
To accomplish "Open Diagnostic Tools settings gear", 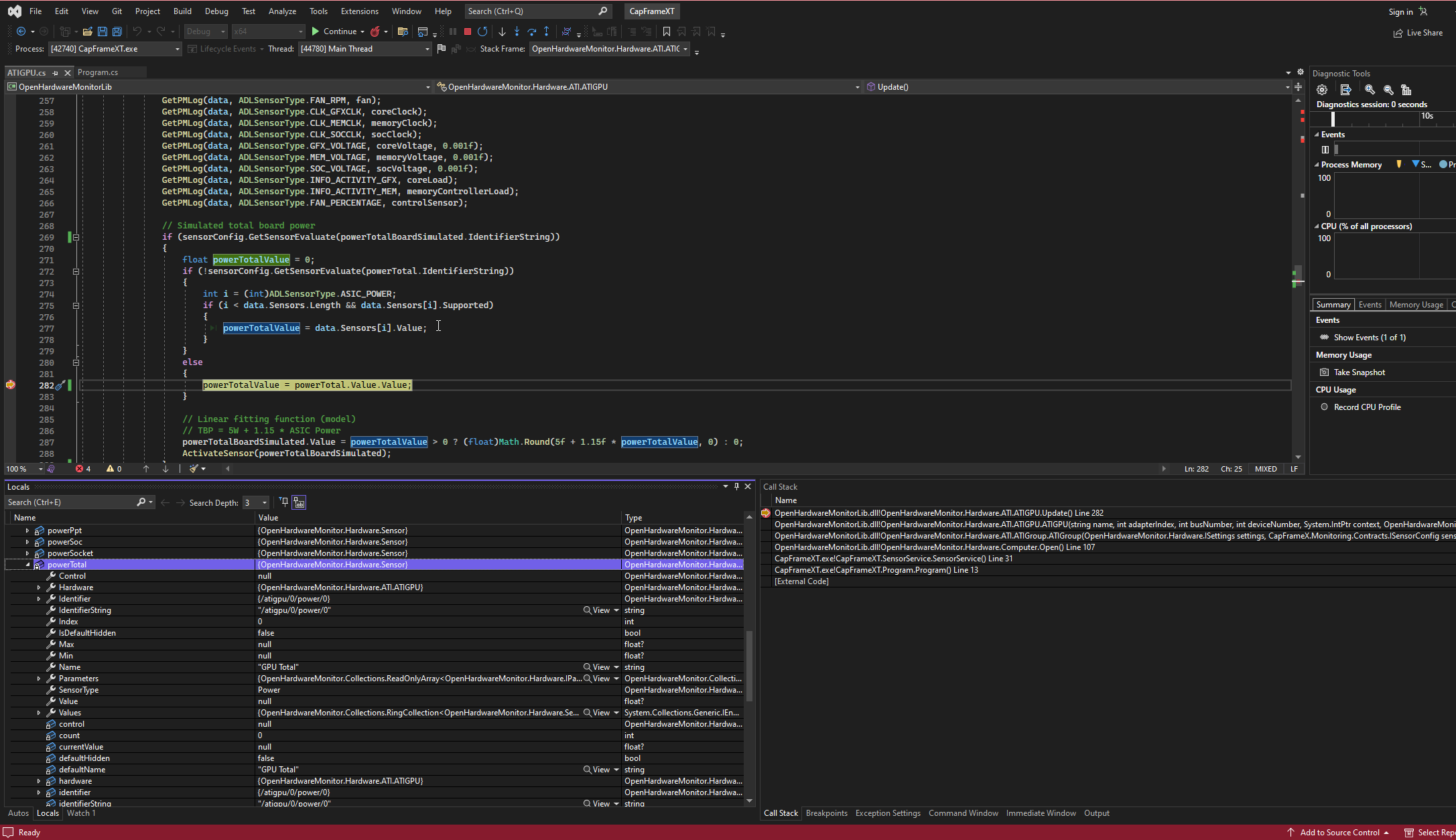I will [x=1322, y=90].
